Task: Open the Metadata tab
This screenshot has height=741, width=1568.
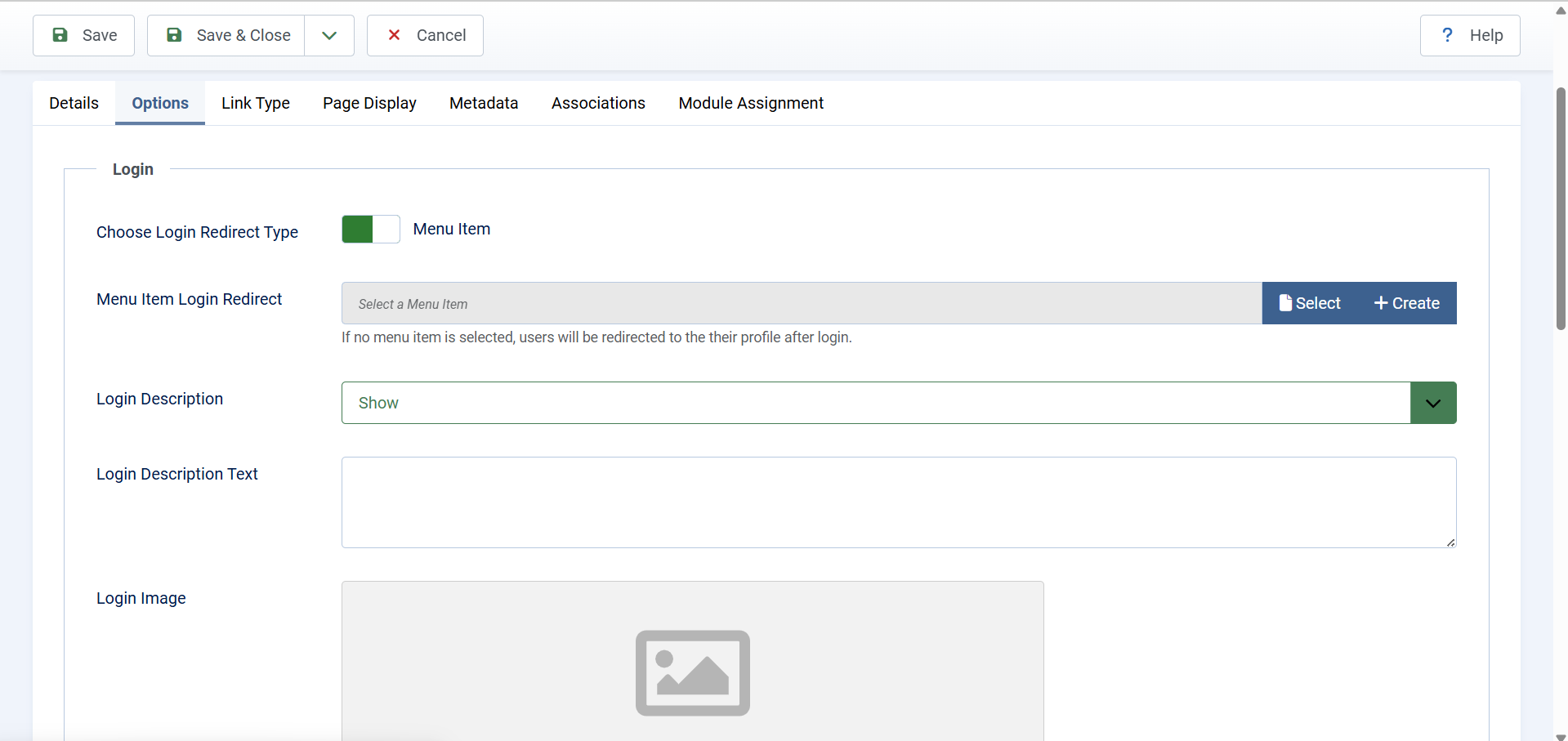Action: 484,103
